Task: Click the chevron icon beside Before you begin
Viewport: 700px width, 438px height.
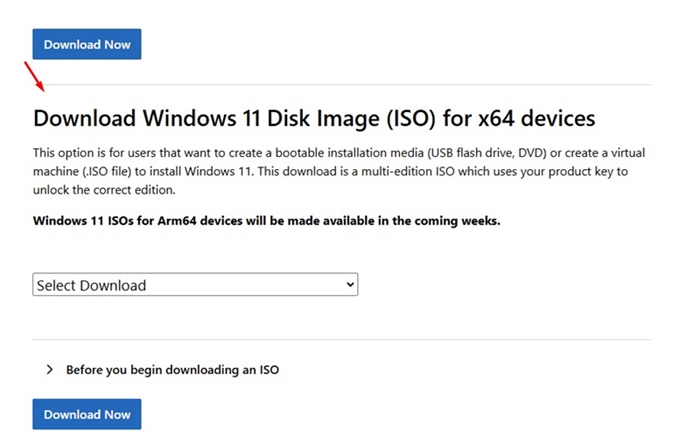Action: (49, 369)
